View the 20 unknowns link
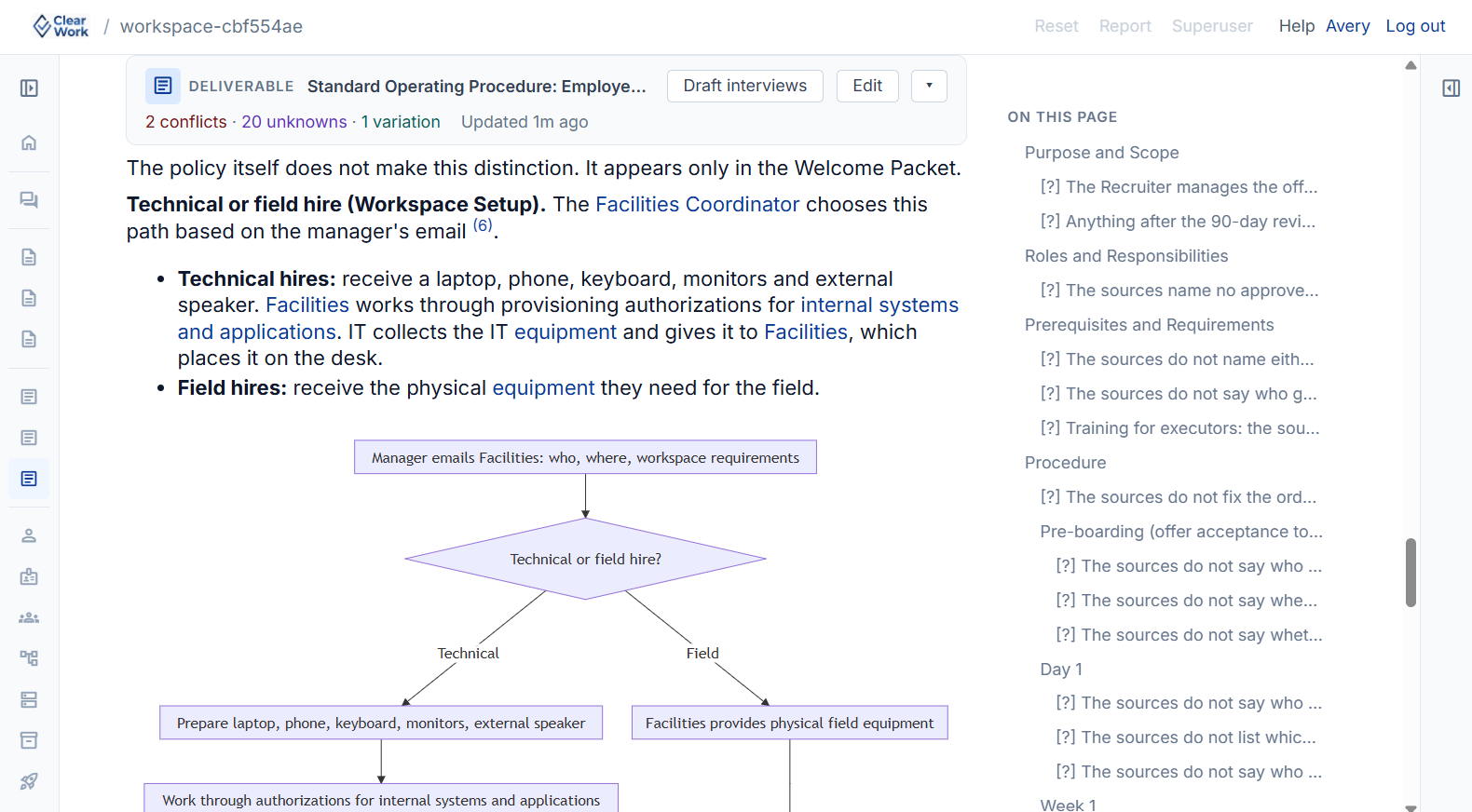Viewport: 1472px width, 812px height. 294,122
